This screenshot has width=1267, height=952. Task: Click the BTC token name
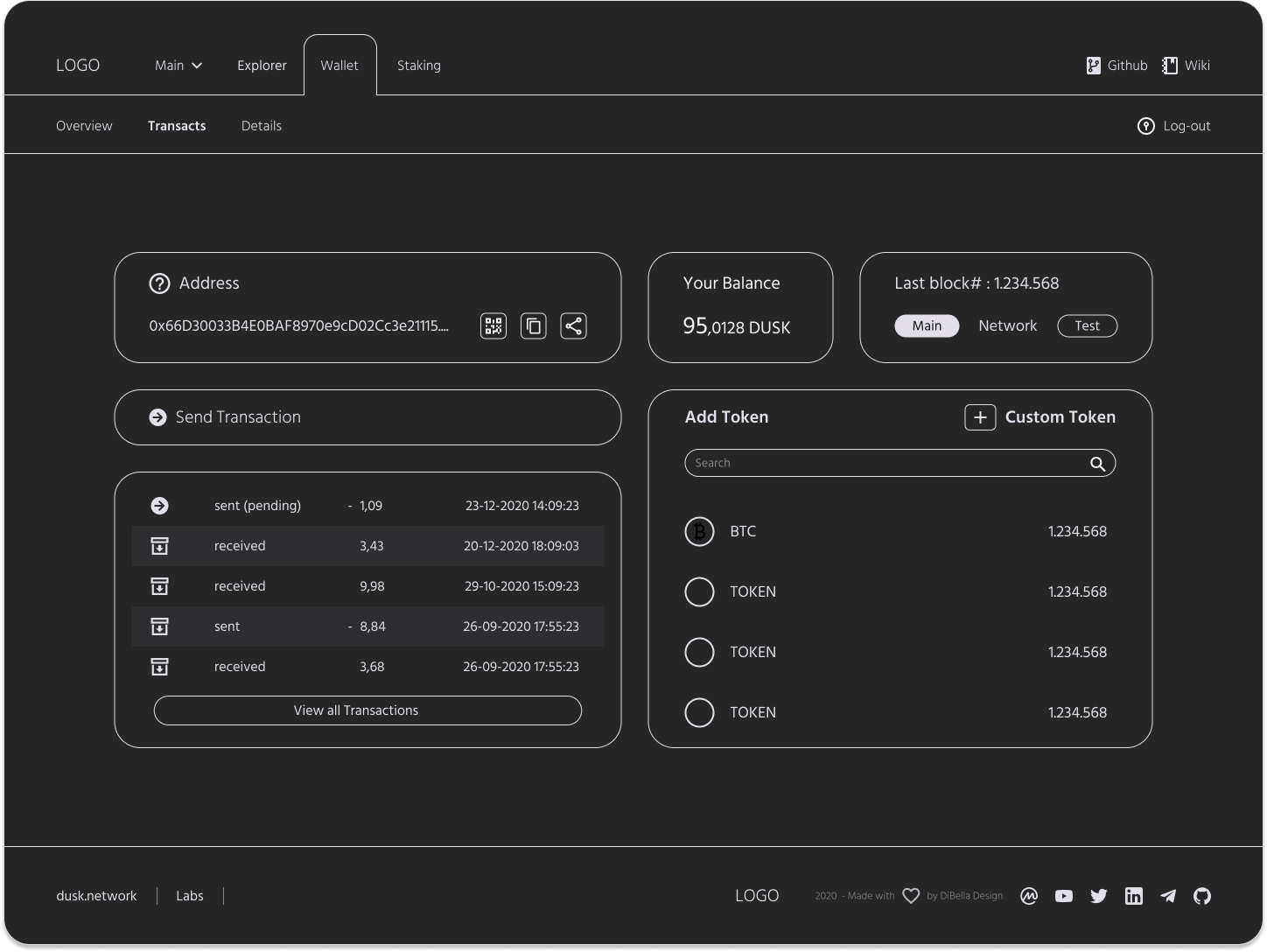coord(743,532)
